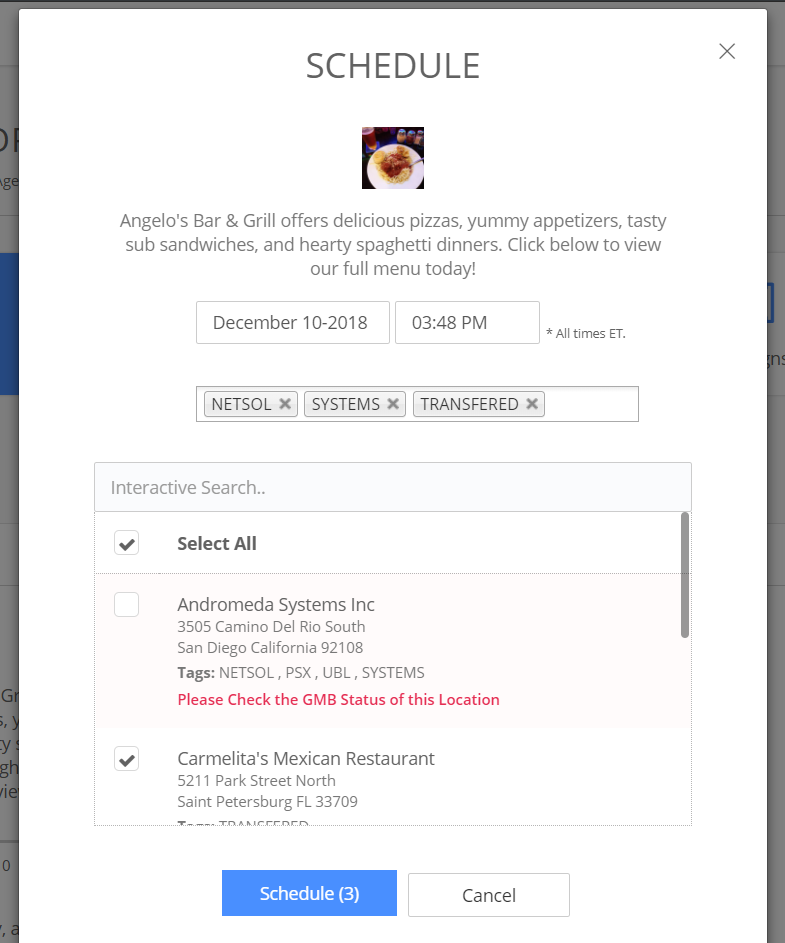
Task: Open the date picker showing December 10-2018
Action: (x=292, y=322)
